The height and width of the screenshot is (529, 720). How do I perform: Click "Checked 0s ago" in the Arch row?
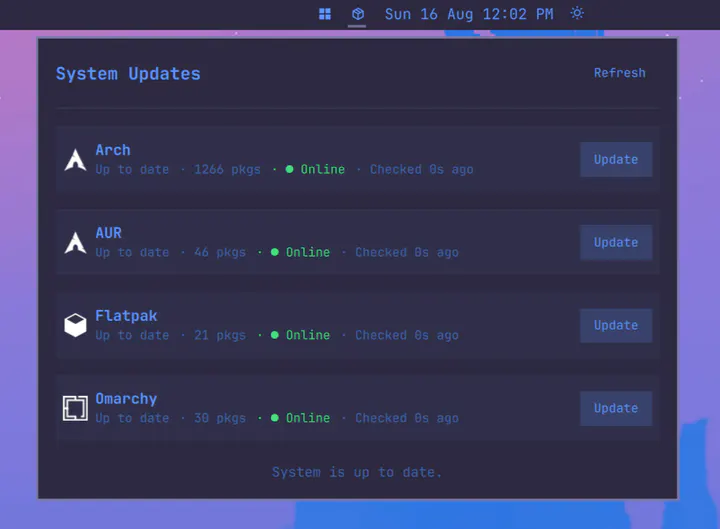pos(422,170)
